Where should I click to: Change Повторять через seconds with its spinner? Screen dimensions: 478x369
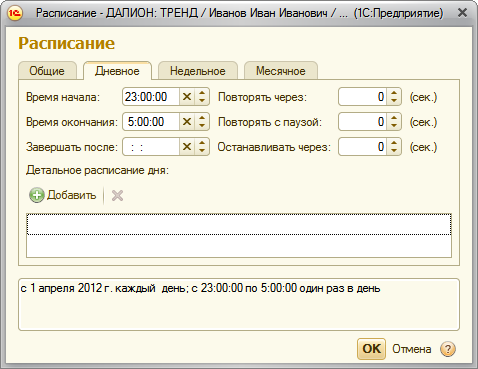[394, 97]
